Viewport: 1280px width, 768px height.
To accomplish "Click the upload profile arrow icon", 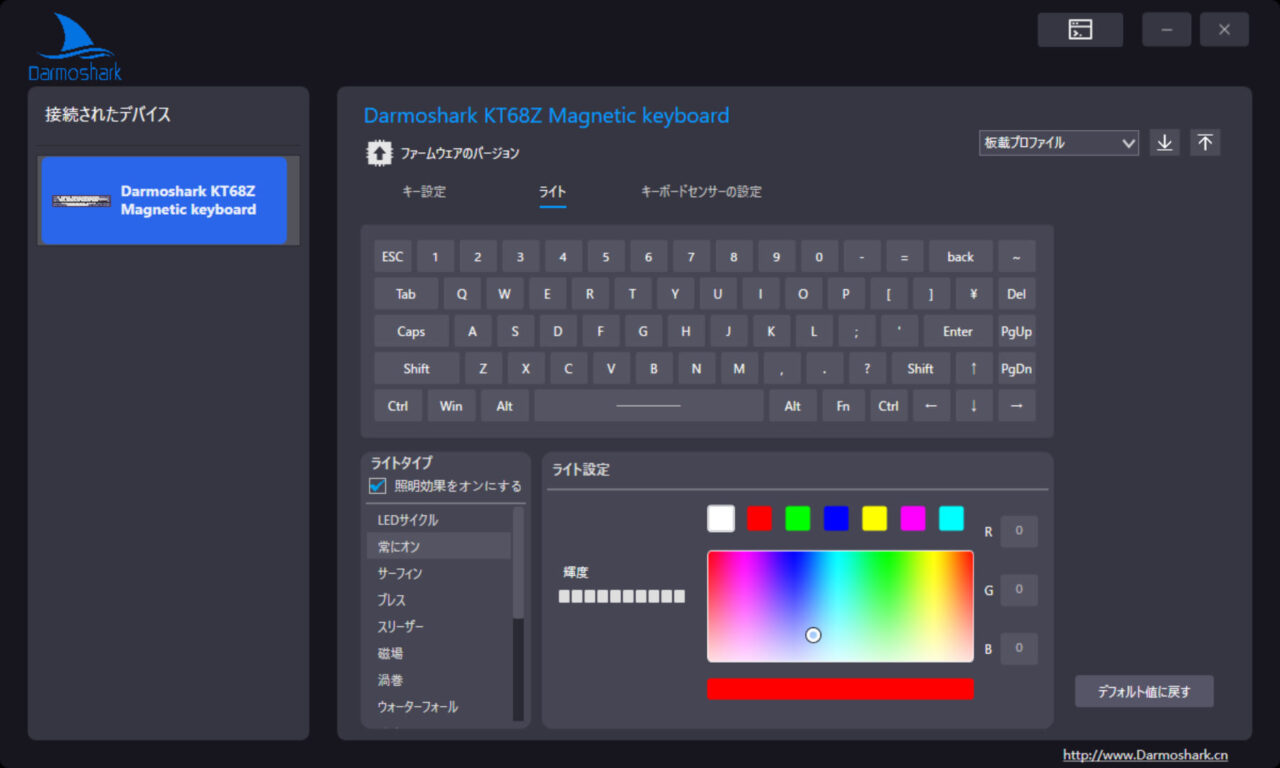I will [x=1205, y=143].
